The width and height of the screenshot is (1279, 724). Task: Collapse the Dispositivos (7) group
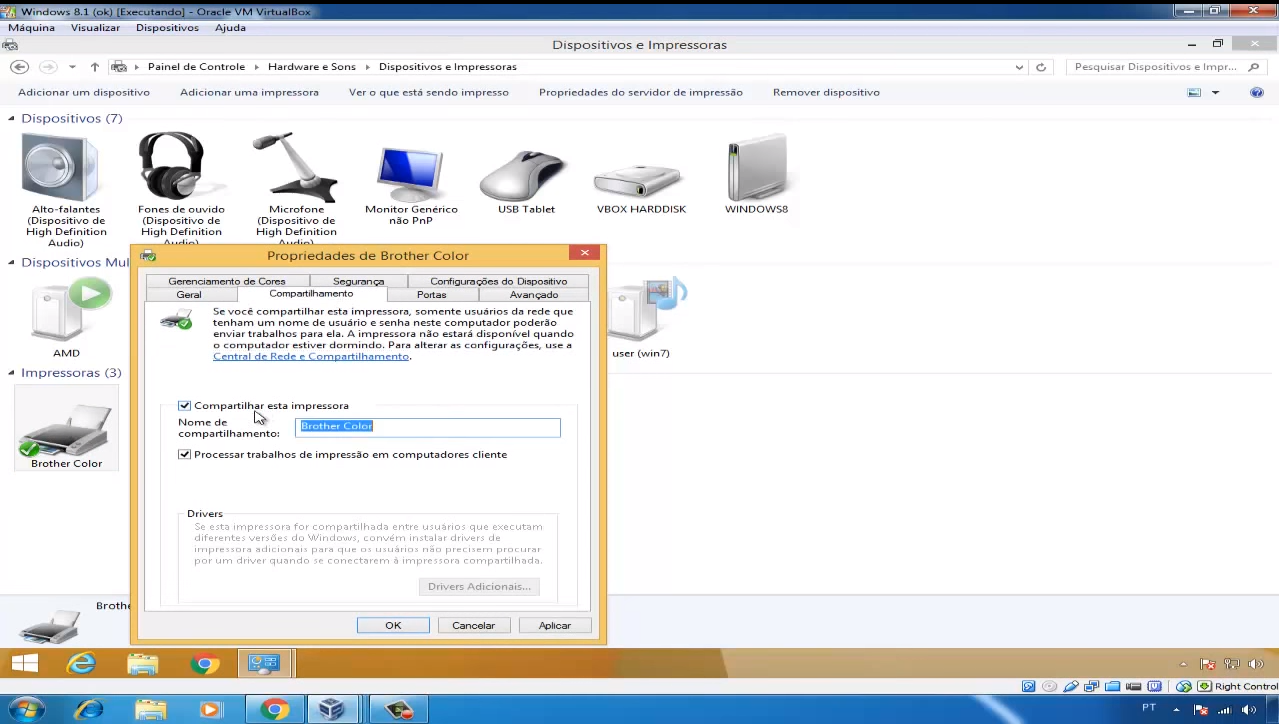tap(12, 118)
